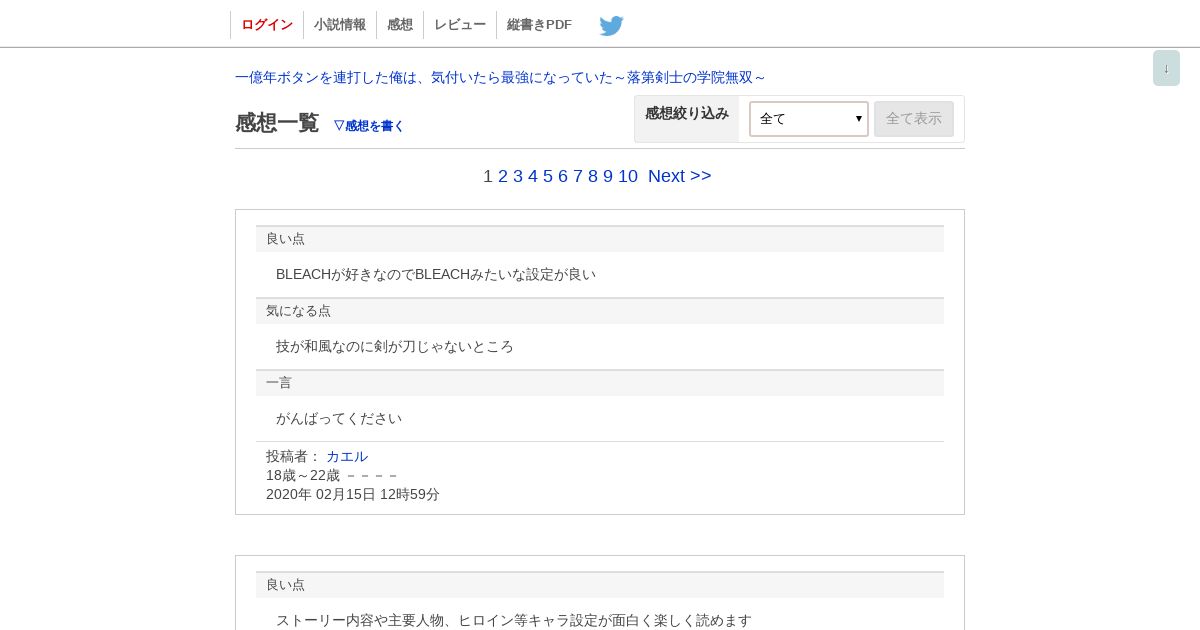The image size is (1200, 630).
Task: Open the ログイン menu item
Action: tap(267, 25)
